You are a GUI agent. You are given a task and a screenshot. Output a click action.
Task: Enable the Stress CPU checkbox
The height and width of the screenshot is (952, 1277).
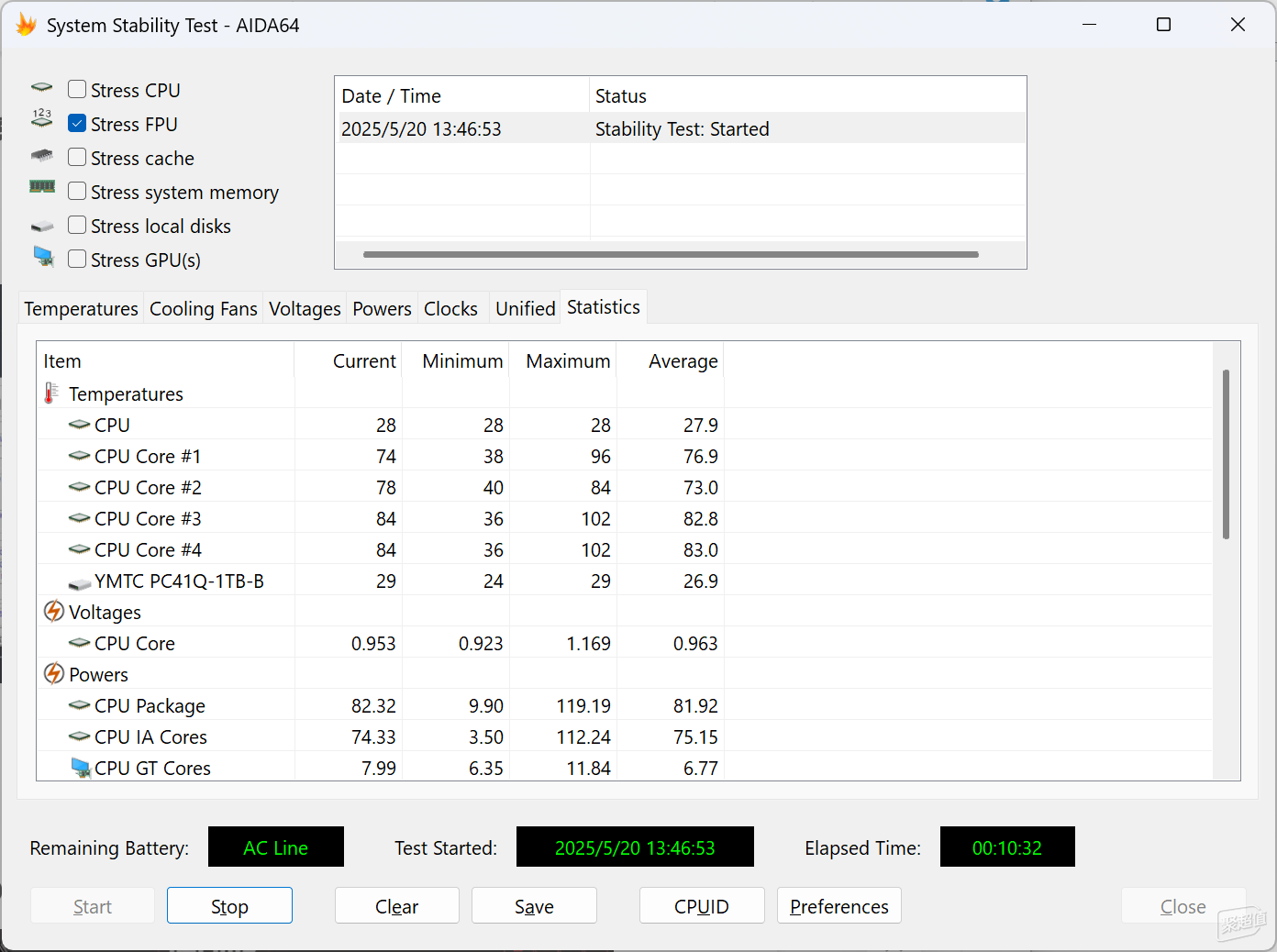pyautogui.click(x=77, y=89)
